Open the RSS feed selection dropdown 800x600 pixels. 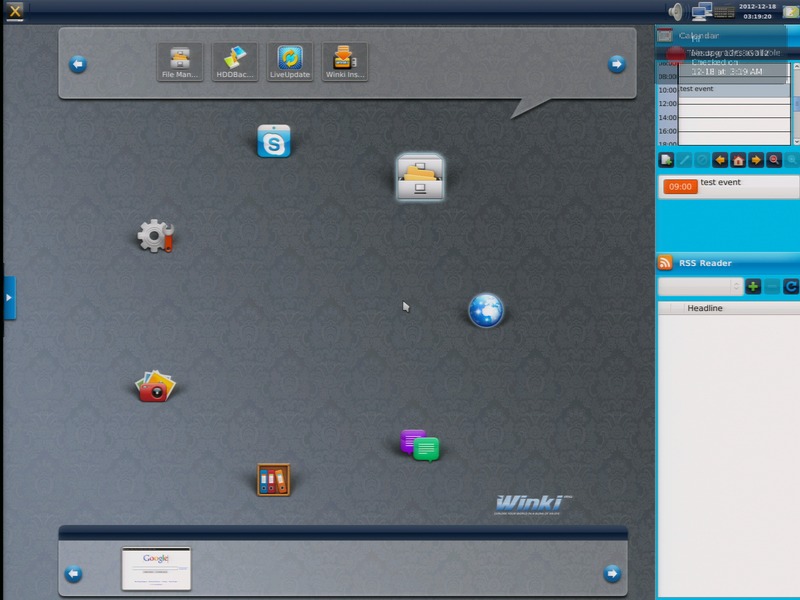click(x=700, y=287)
